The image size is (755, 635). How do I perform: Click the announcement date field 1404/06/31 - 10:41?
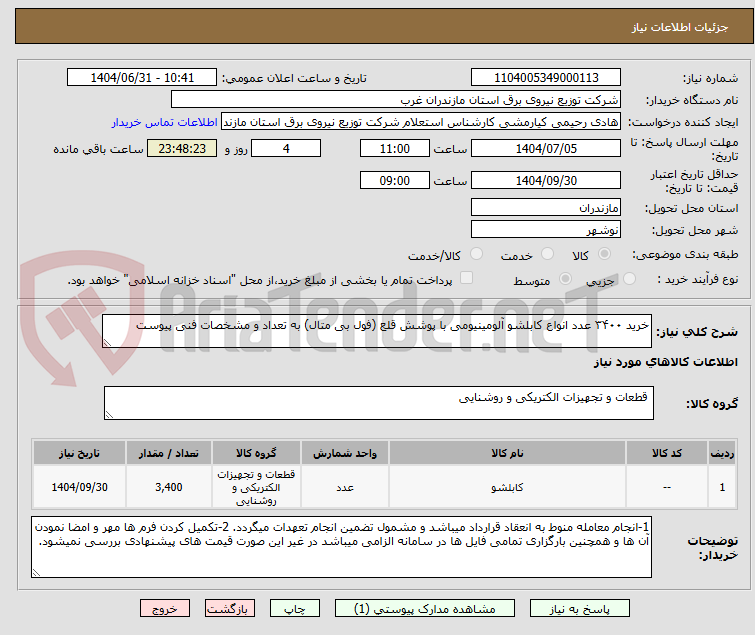(x=142, y=78)
